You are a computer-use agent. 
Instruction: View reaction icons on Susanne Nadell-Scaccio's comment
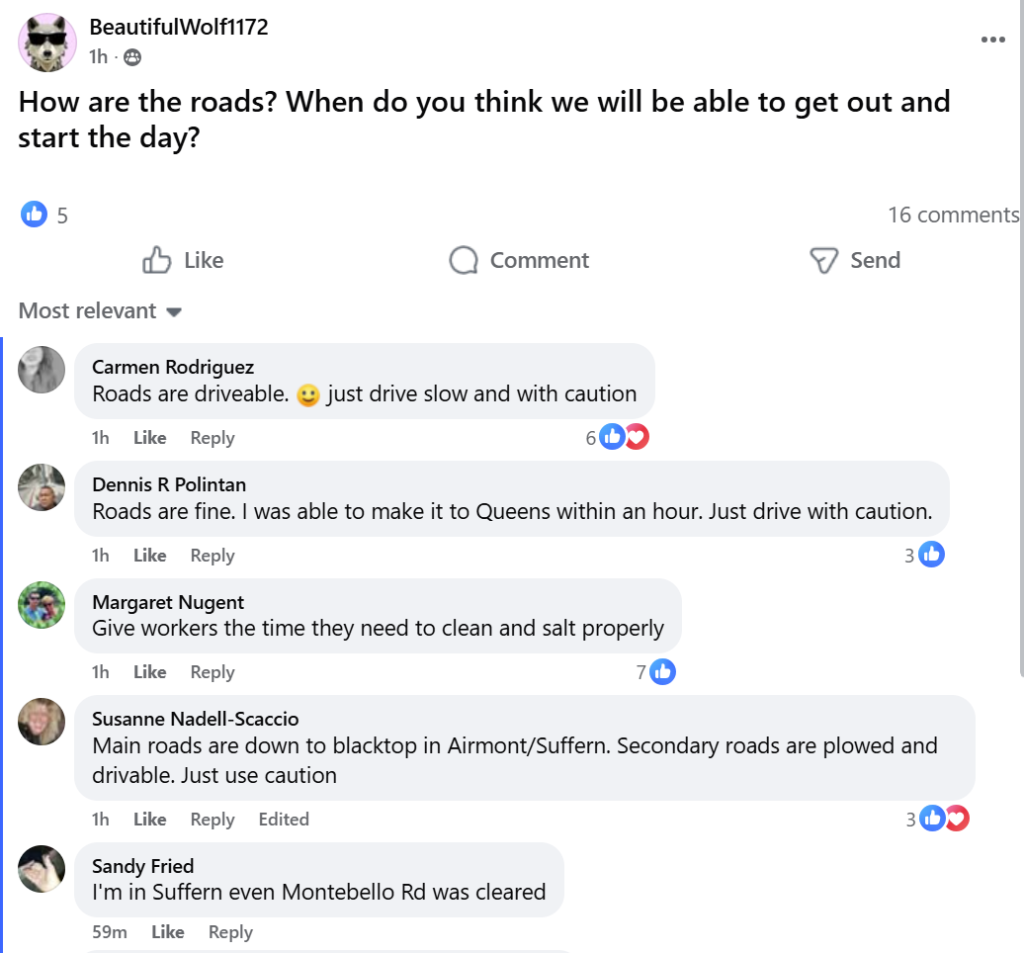click(x=944, y=819)
